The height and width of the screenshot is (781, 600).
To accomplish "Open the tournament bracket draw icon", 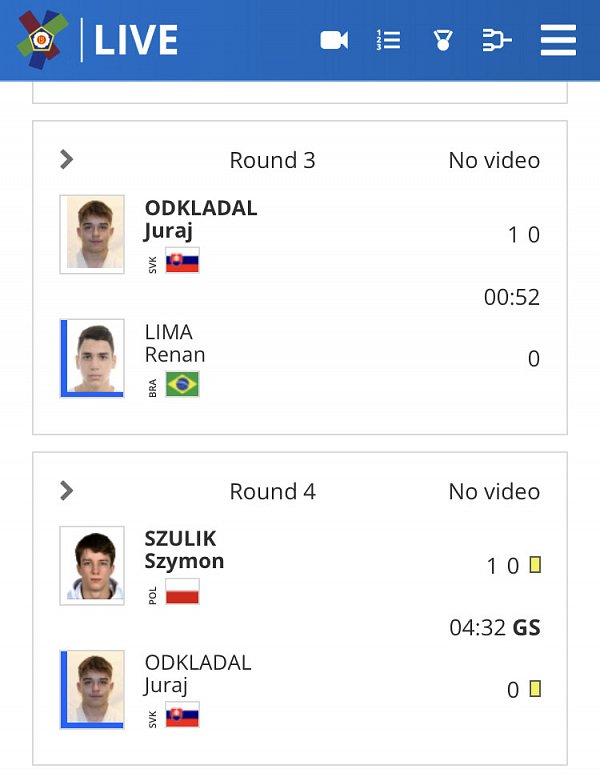I will [x=496, y=40].
